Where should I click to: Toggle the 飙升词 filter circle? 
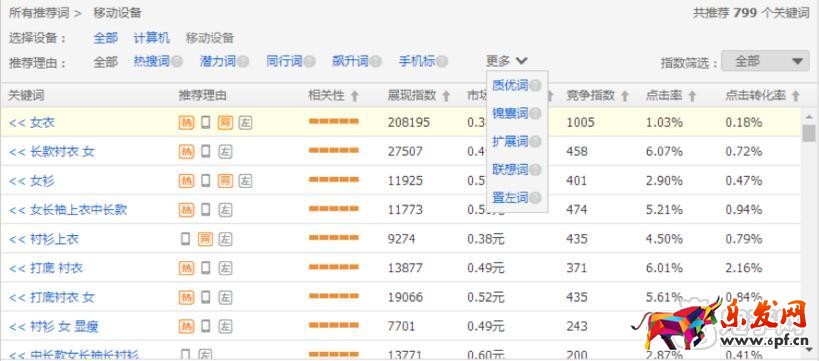(376, 62)
